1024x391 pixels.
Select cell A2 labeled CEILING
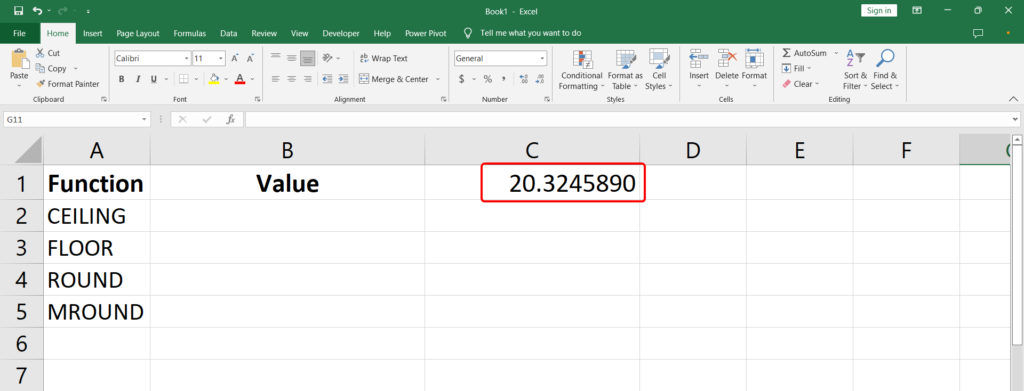click(97, 216)
